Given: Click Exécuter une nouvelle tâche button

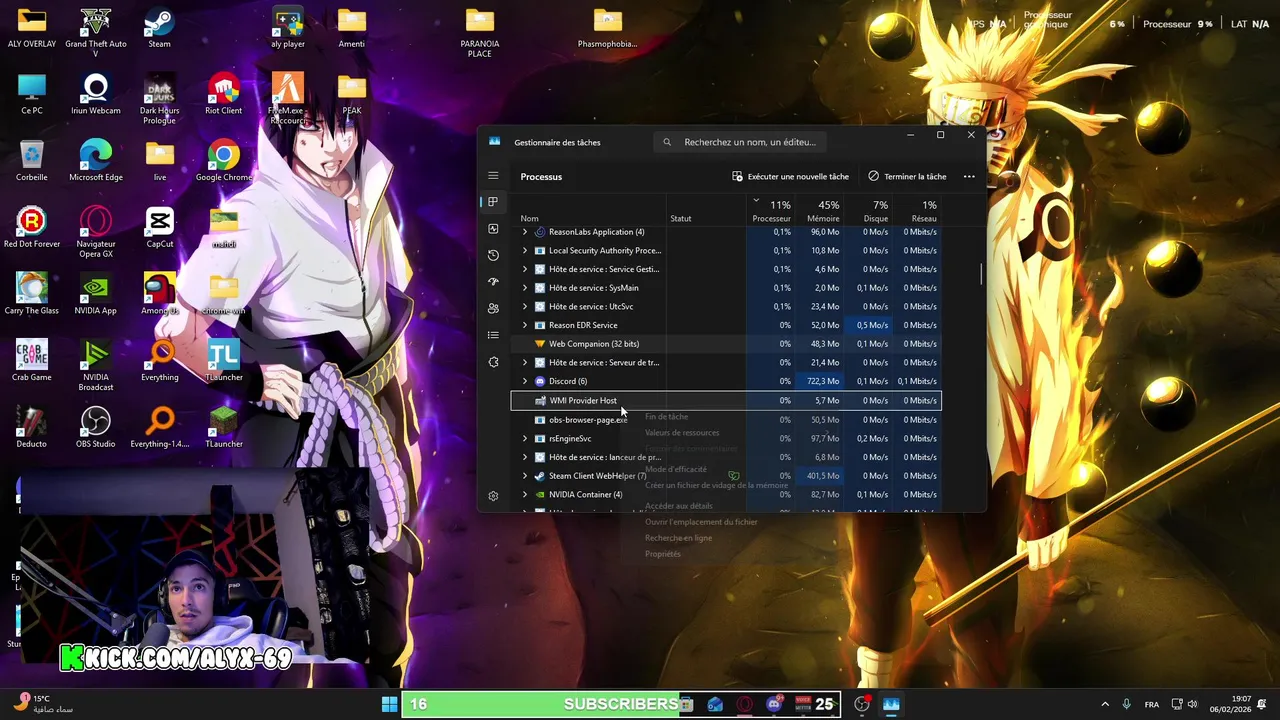Looking at the screenshot, I should click(790, 176).
